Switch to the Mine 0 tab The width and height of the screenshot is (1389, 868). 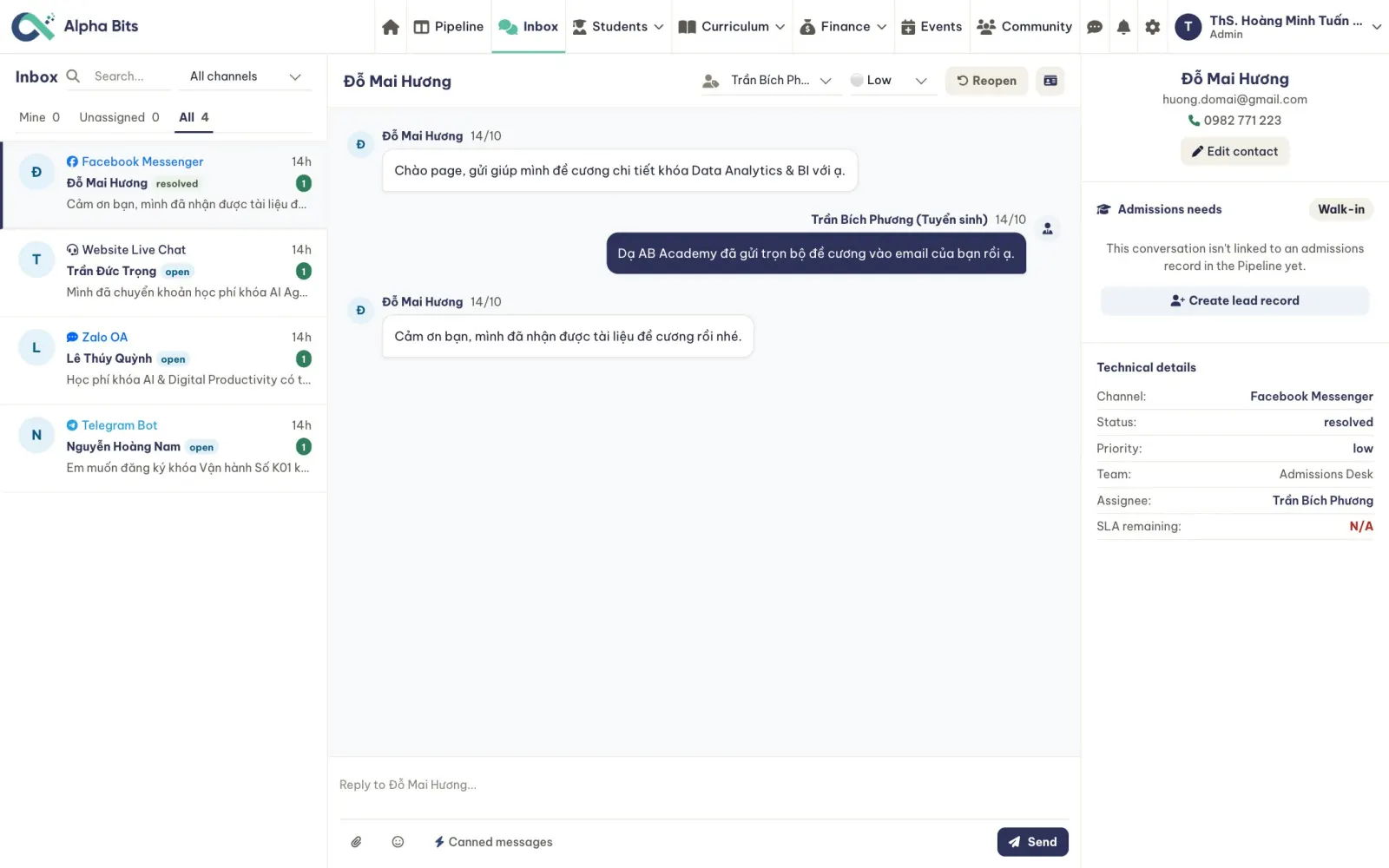pos(39,117)
